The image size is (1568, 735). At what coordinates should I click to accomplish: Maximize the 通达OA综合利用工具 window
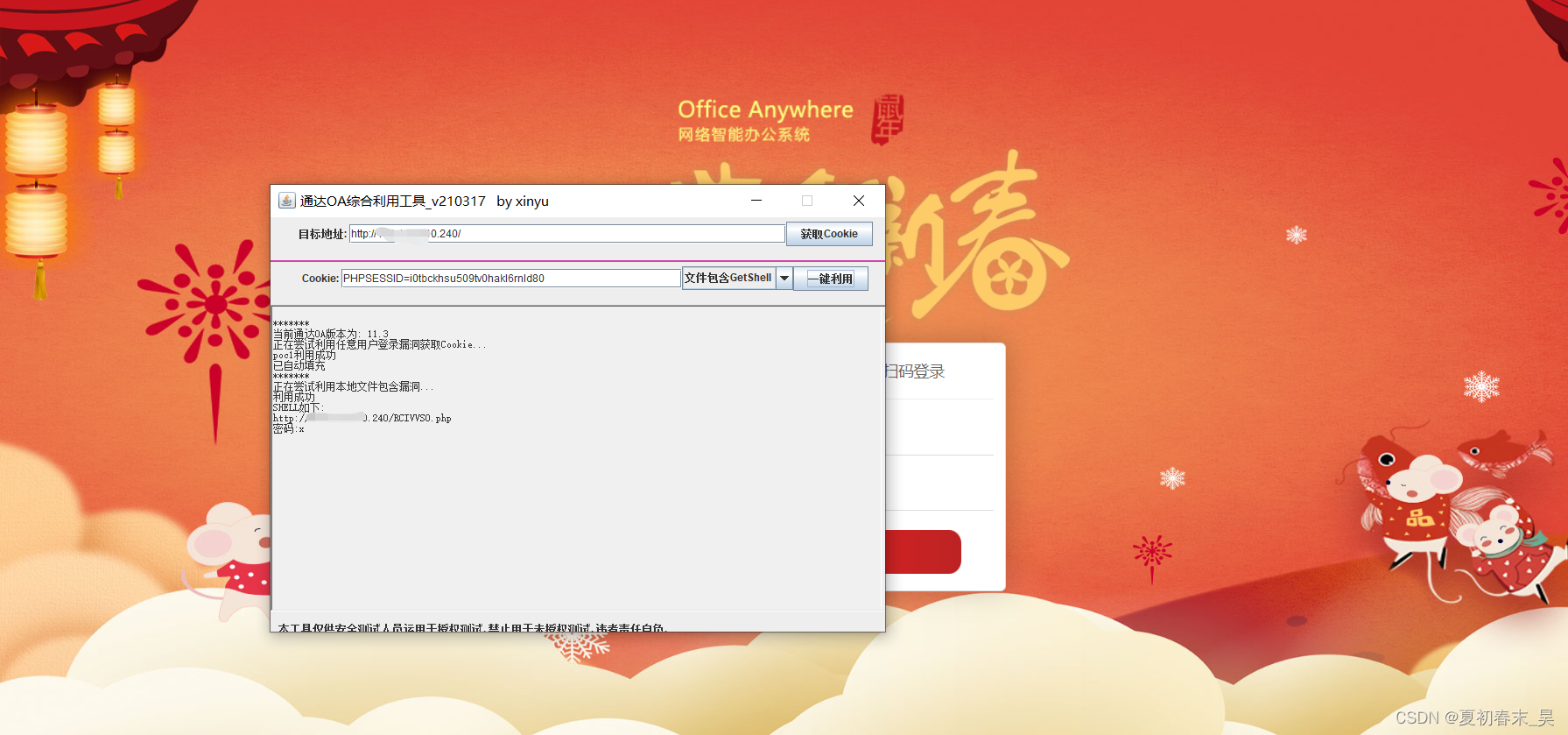coord(807,201)
